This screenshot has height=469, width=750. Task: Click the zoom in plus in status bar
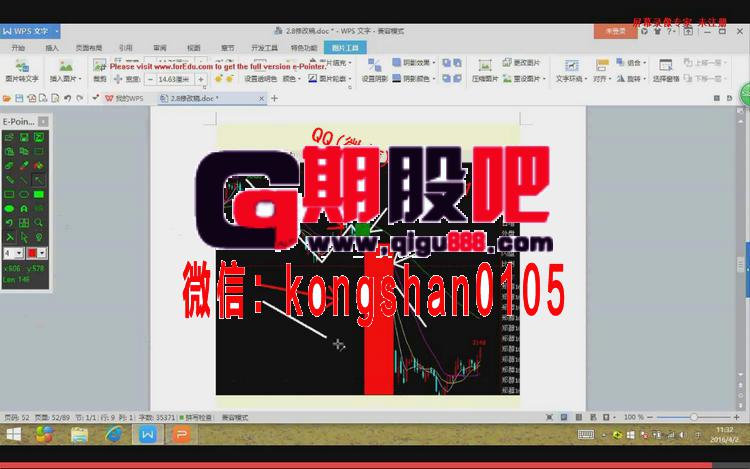(x=737, y=417)
